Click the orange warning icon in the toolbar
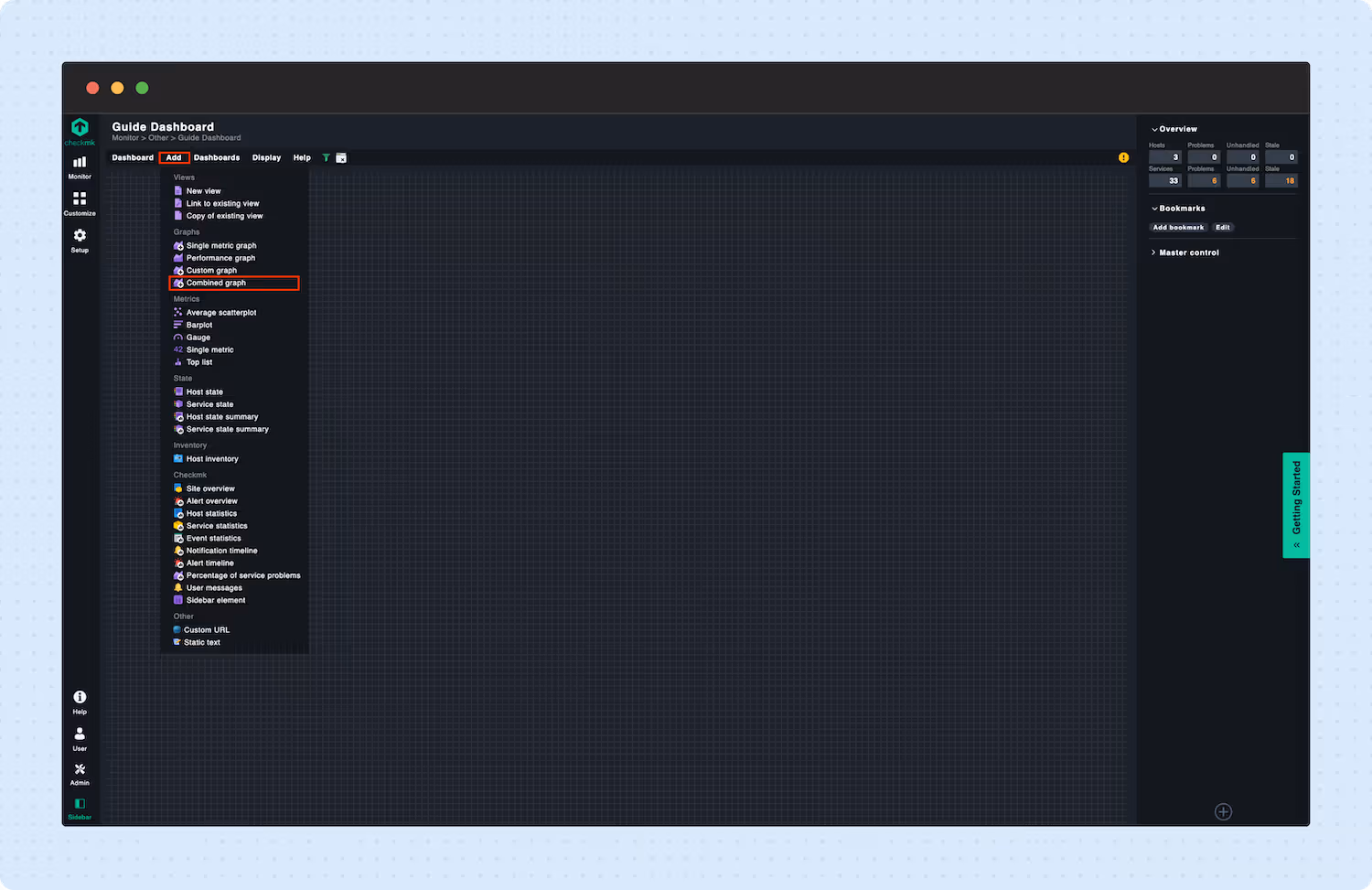1372x890 pixels. coord(1123,157)
